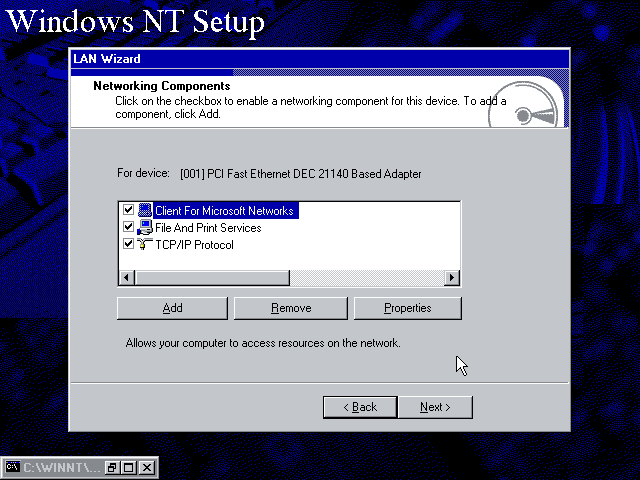
Task: Click the TCP/IP Protocol network icon
Action: pyautogui.click(x=145, y=244)
